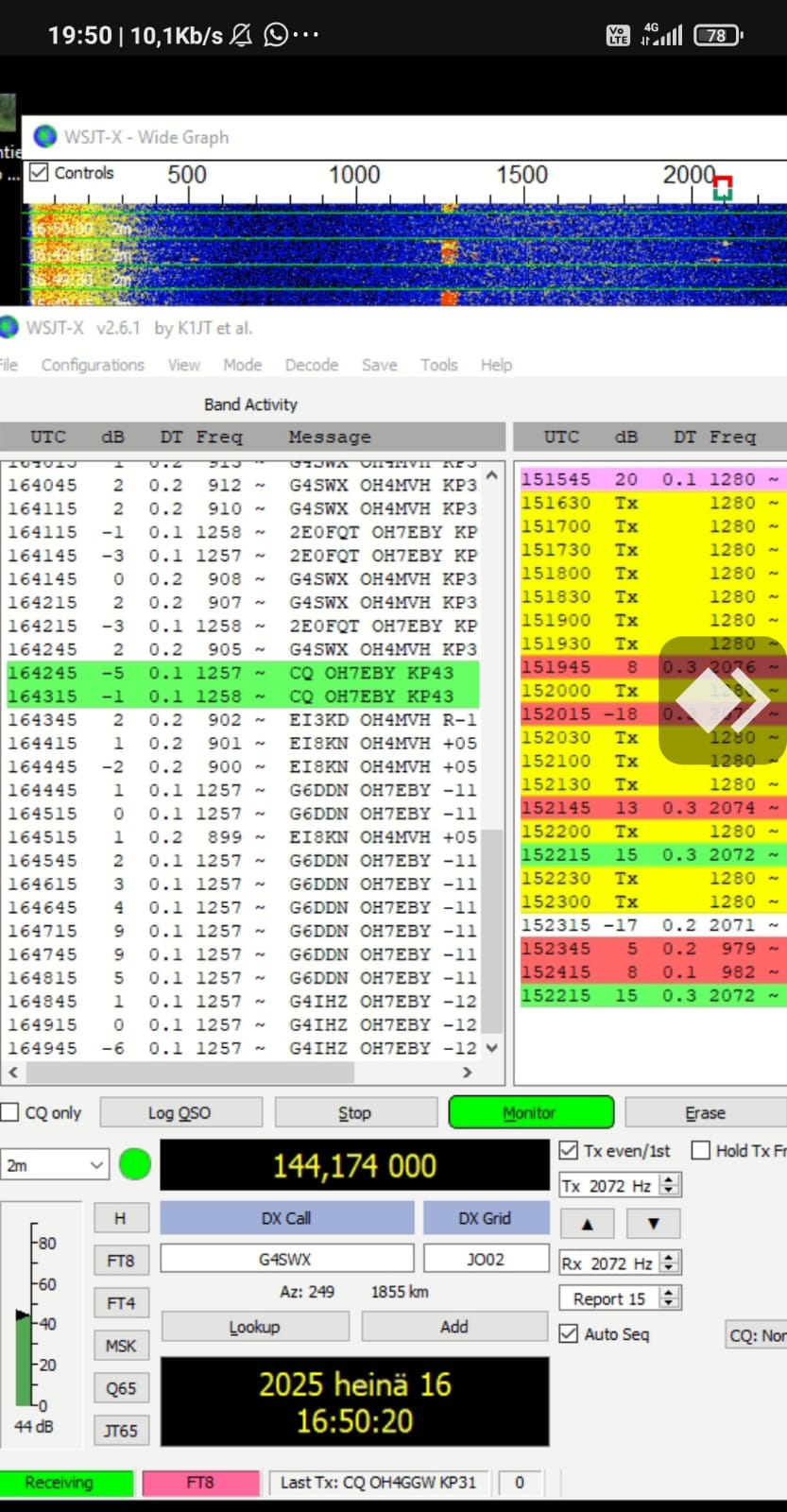Screen dimensions: 787x1512
Task: Click the Add button
Action: (454, 1327)
